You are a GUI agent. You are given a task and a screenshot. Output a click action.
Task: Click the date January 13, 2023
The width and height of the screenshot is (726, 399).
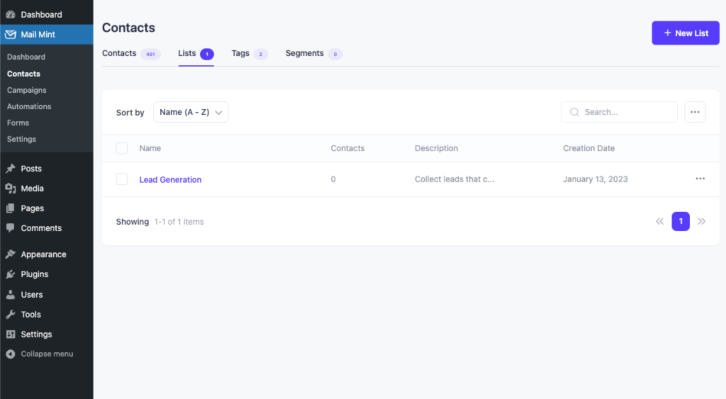tap(595, 179)
